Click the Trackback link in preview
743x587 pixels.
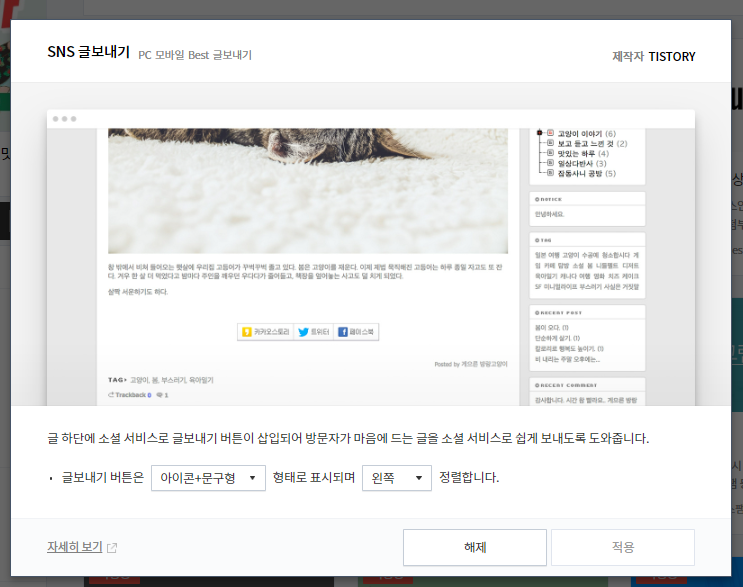(130, 395)
